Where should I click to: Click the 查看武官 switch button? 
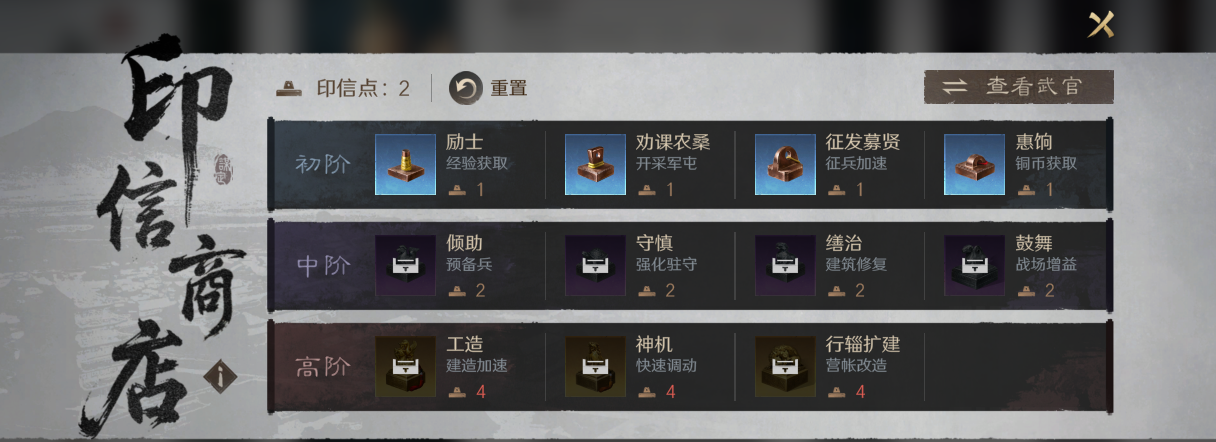1019,87
